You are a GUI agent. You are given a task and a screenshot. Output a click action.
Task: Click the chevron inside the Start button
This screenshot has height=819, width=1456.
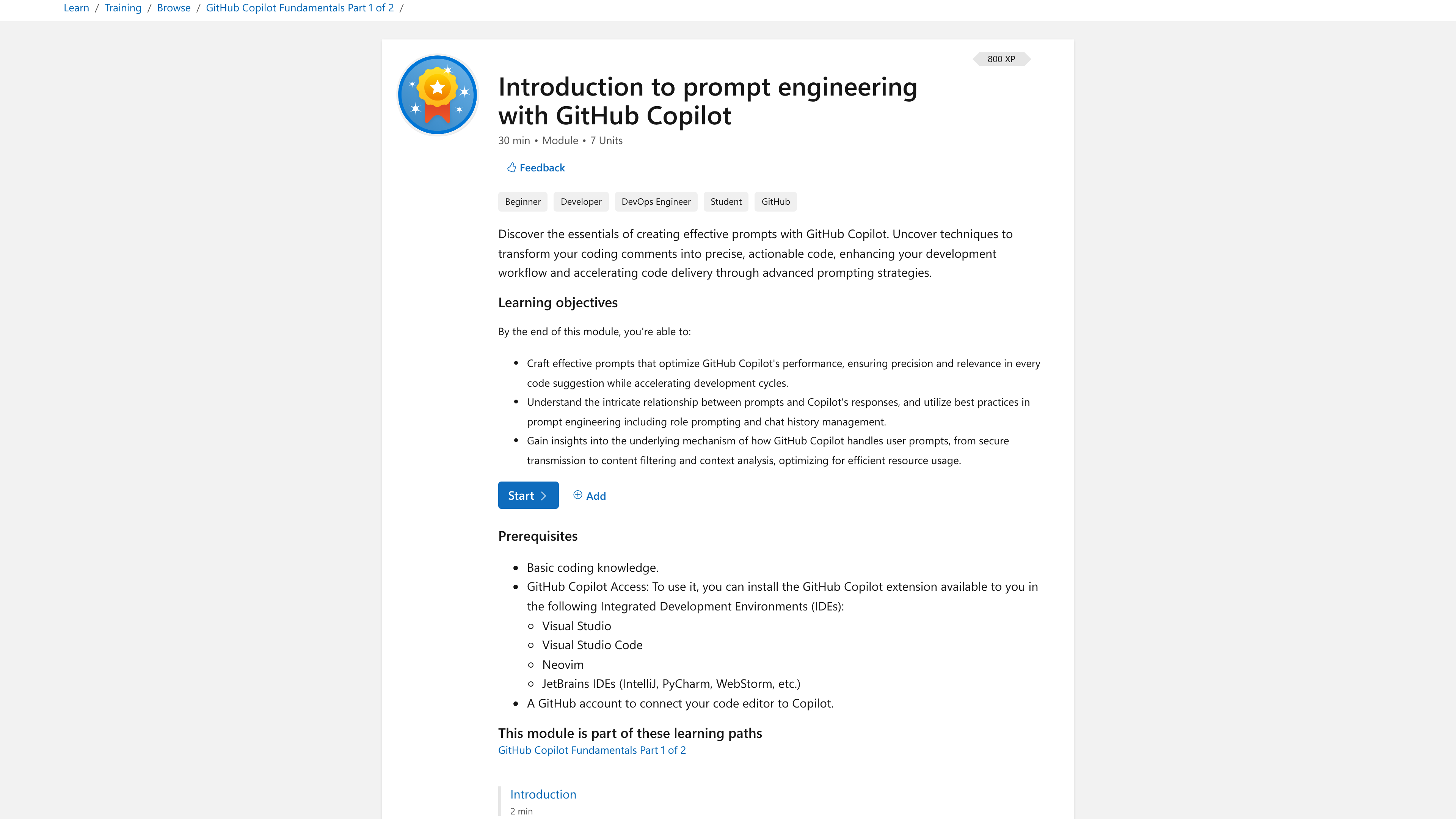coord(544,495)
